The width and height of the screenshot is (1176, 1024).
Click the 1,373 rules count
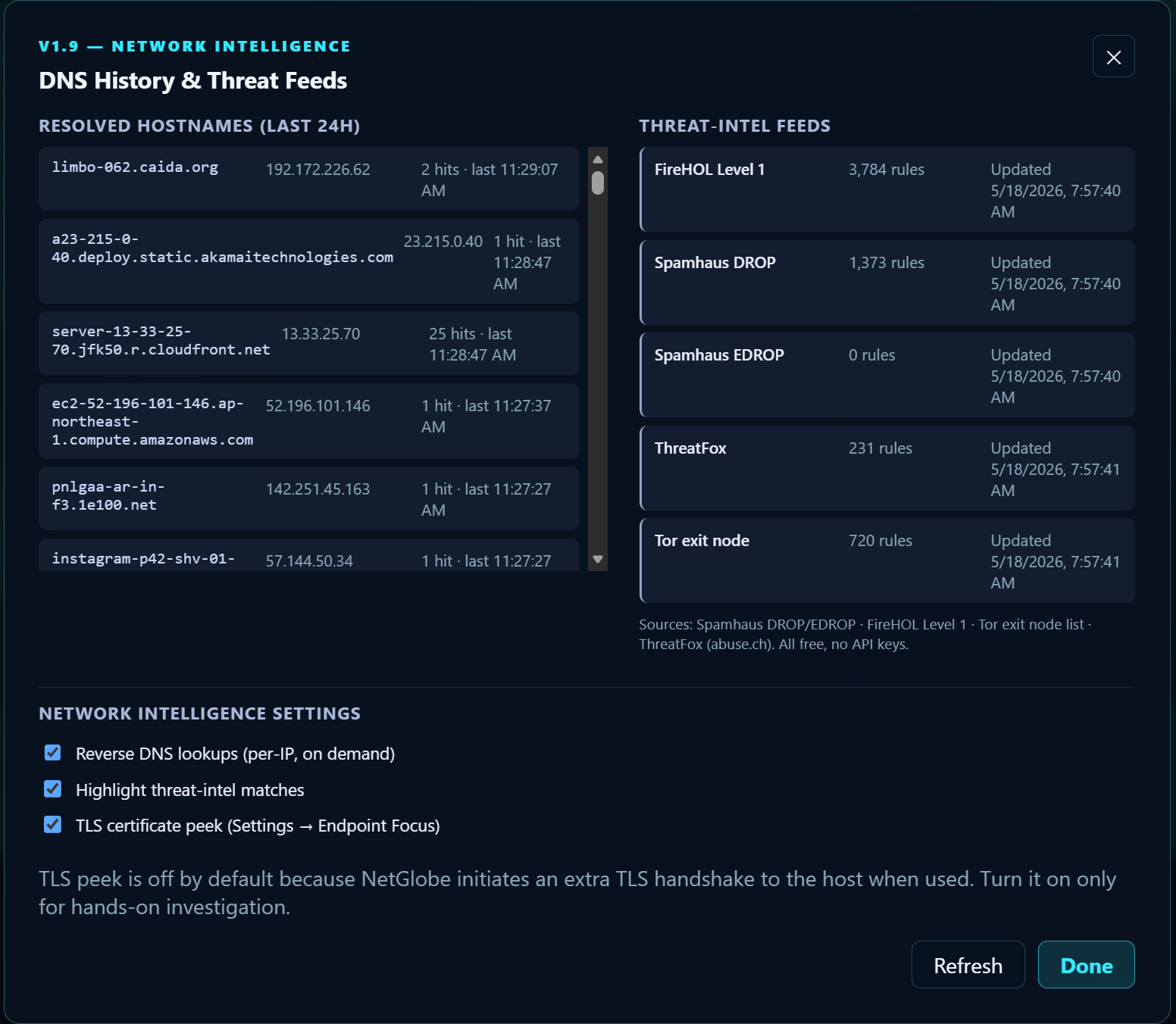[x=887, y=263]
